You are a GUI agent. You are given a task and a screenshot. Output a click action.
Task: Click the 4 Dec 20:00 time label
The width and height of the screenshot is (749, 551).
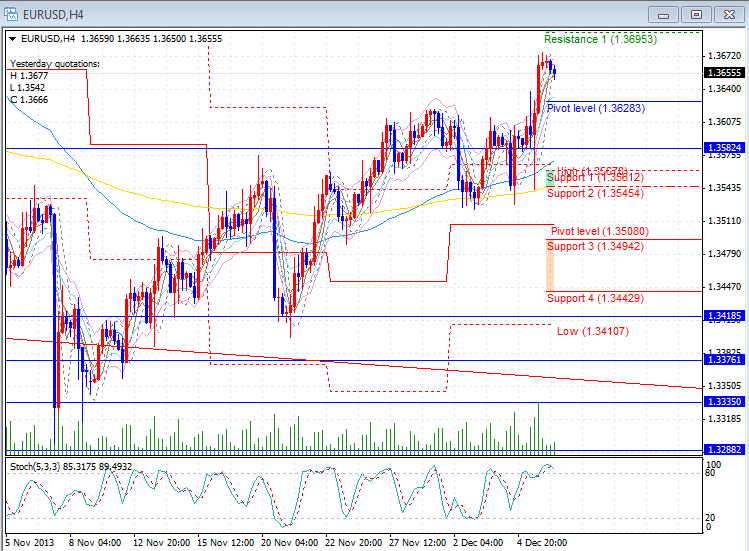(542, 543)
